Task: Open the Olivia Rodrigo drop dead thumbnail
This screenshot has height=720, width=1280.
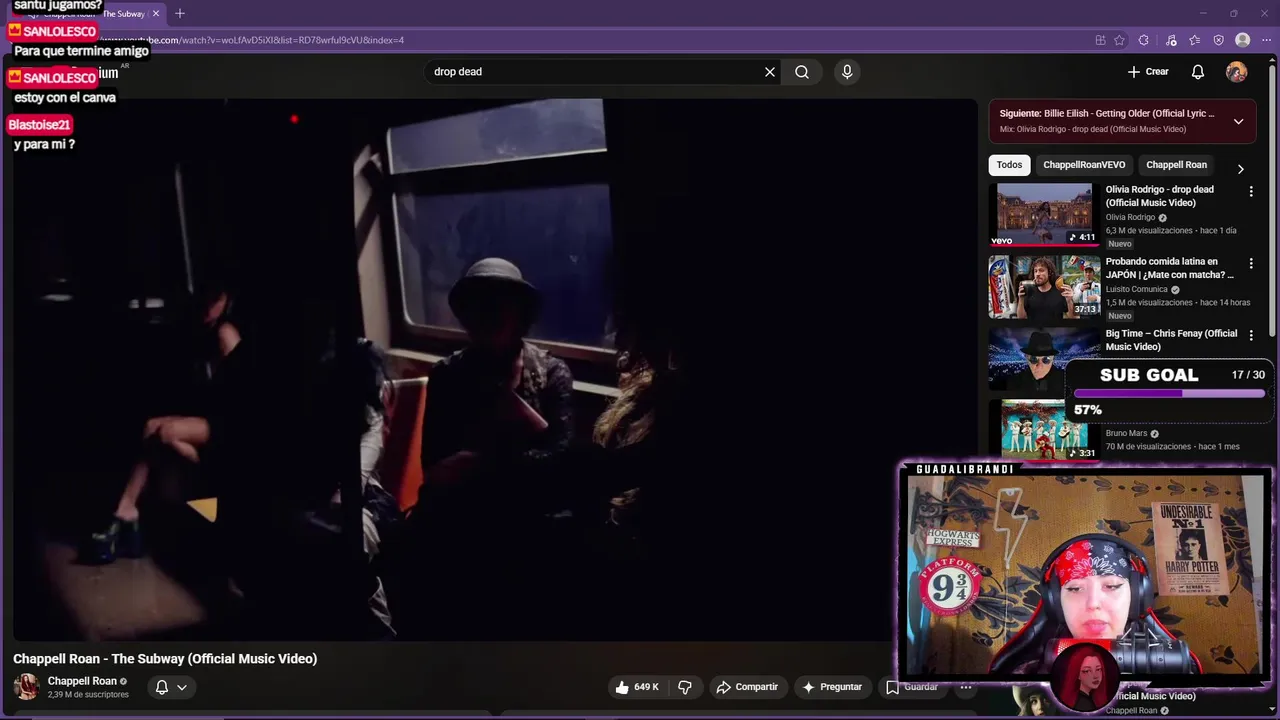Action: 1044,214
